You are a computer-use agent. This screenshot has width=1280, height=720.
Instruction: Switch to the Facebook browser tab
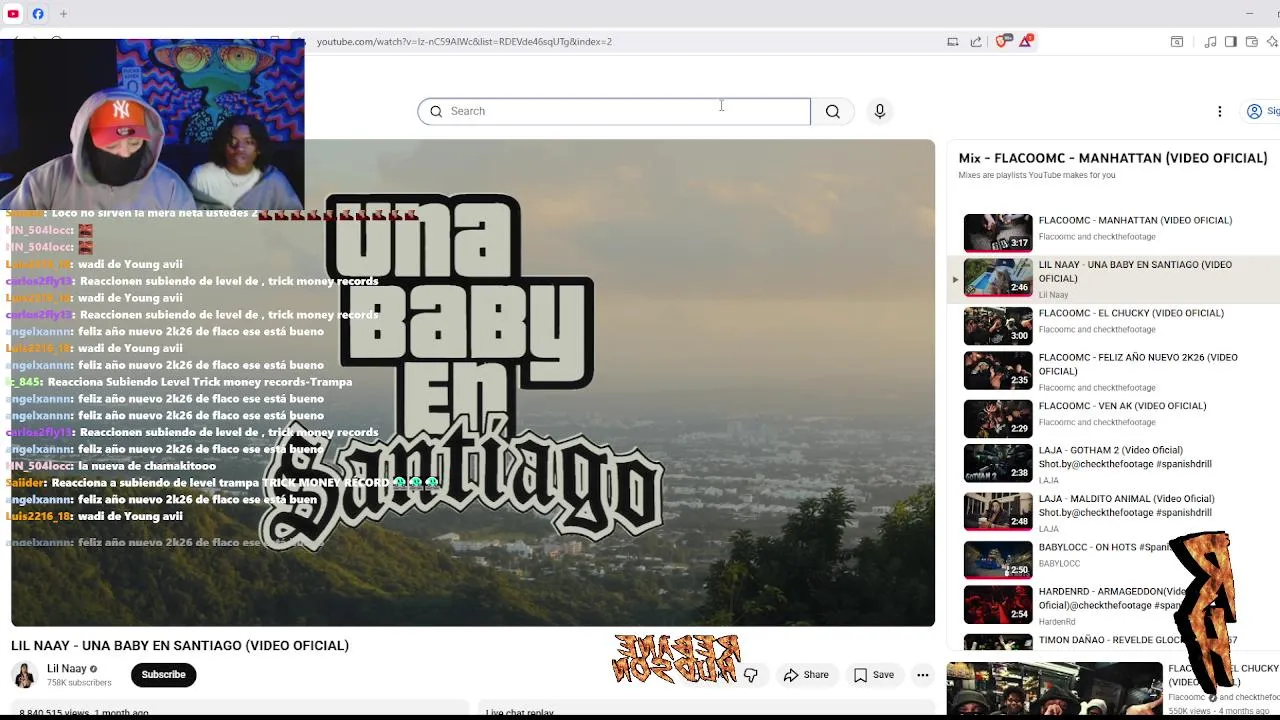(x=38, y=14)
